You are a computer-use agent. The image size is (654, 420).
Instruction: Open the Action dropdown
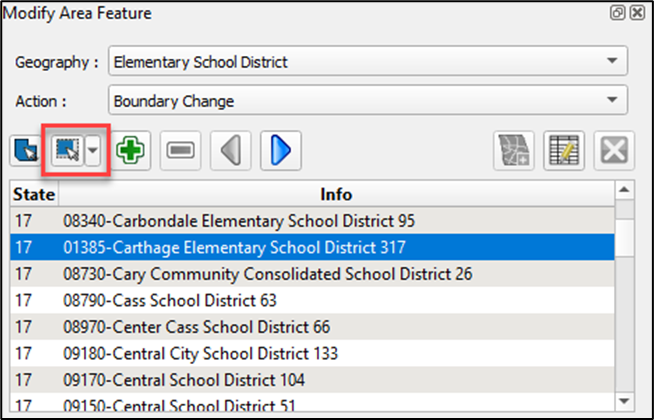pyautogui.click(x=367, y=101)
